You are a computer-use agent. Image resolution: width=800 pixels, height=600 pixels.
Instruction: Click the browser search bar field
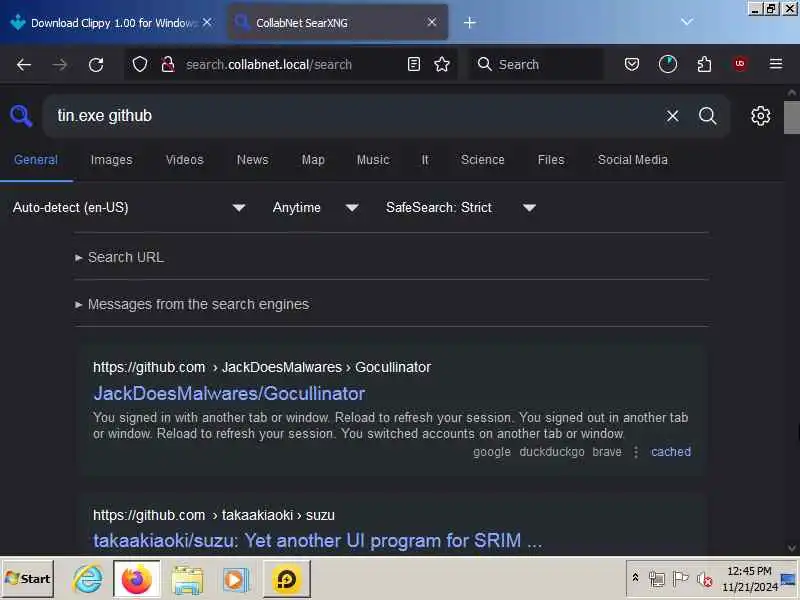(536, 64)
